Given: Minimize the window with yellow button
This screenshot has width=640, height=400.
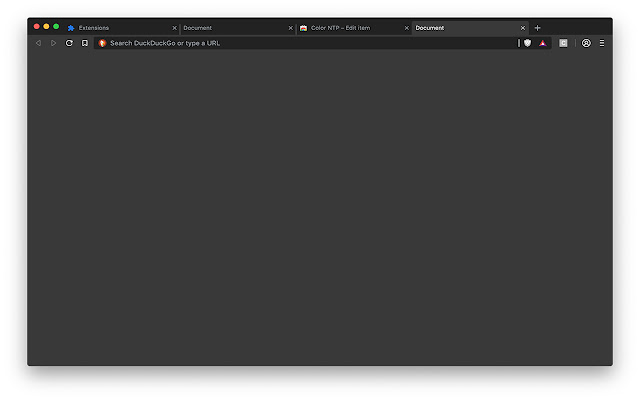Looking at the screenshot, I should 46,27.
